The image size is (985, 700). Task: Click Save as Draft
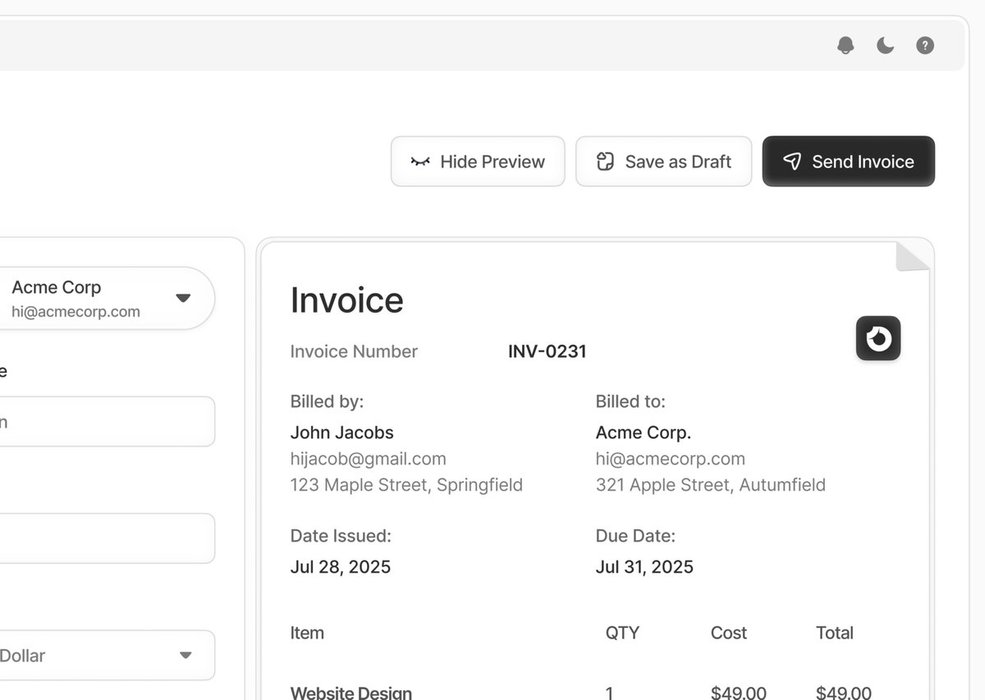(663, 161)
